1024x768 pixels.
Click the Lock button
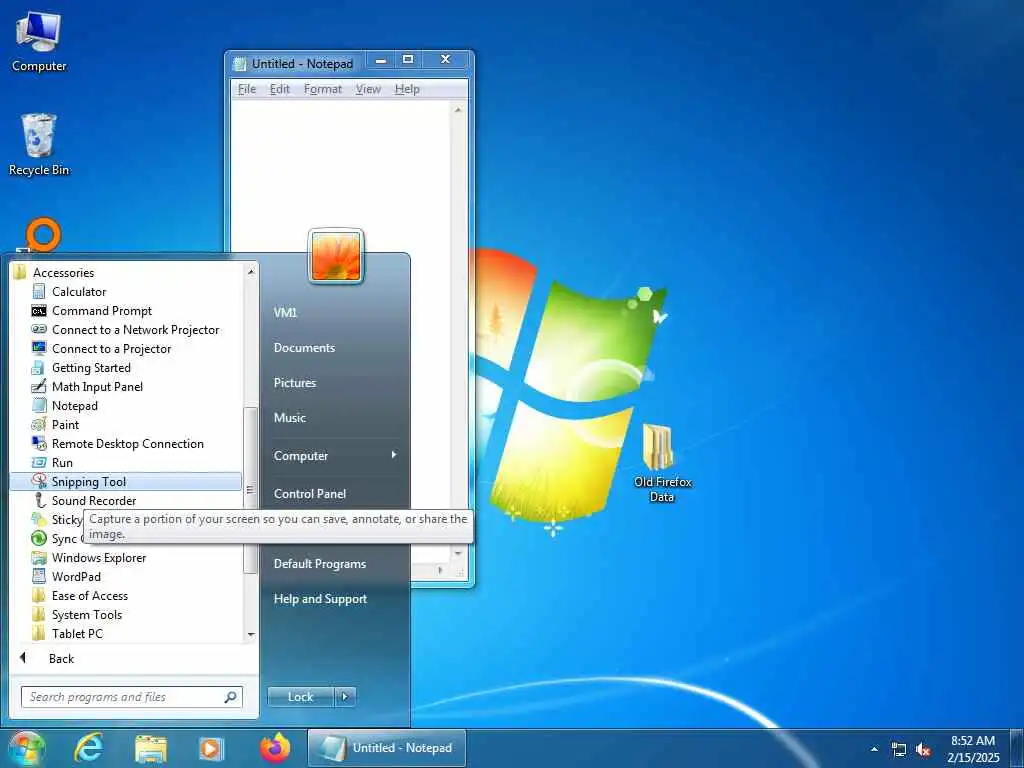point(300,697)
